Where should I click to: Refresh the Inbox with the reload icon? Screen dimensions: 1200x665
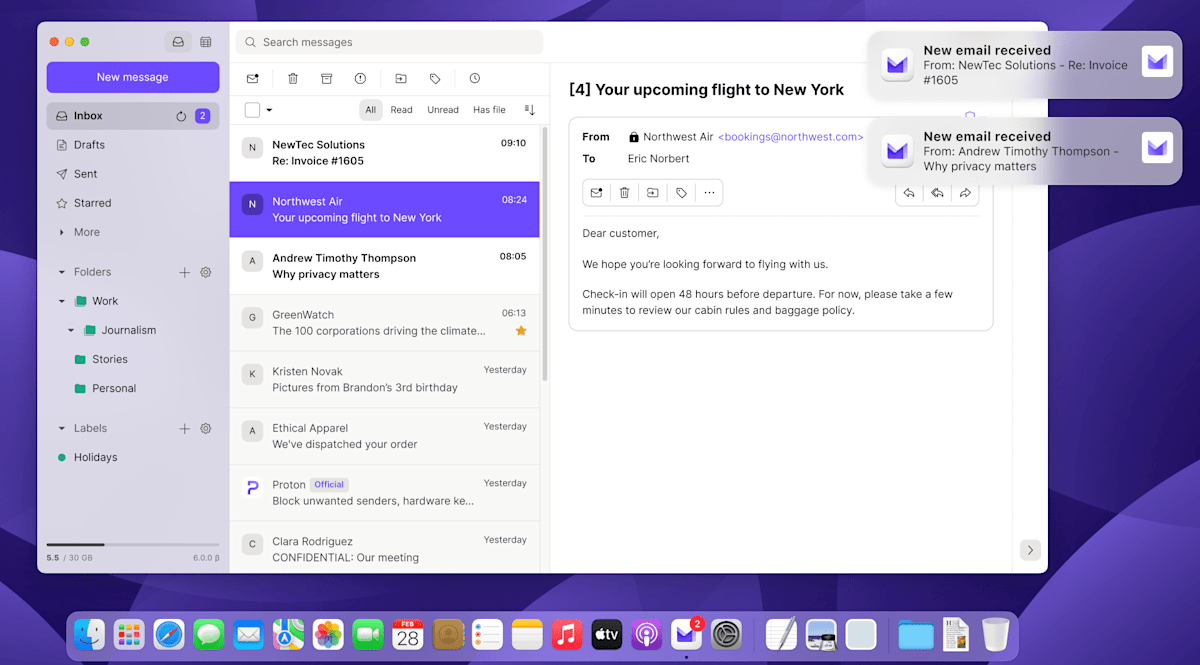click(x=181, y=116)
